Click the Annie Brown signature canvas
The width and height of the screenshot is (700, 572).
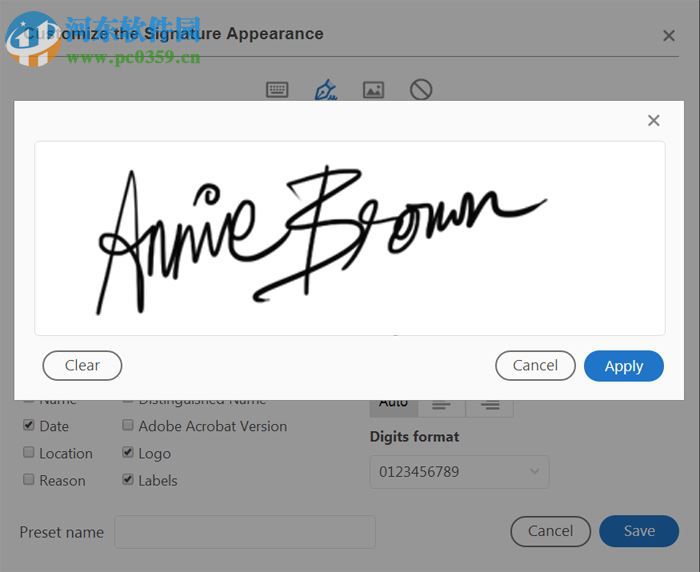click(x=350, y=238)
